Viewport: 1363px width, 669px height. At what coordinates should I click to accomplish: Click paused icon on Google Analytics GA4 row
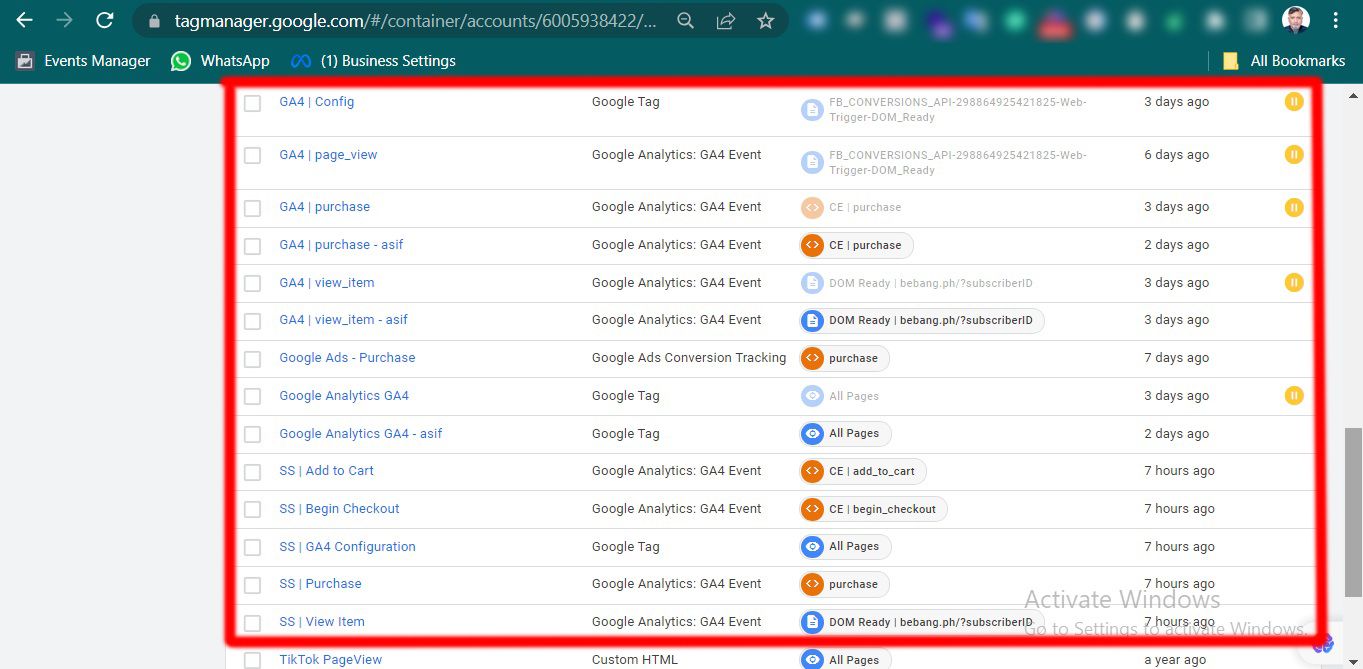(x=1294, y=396)
